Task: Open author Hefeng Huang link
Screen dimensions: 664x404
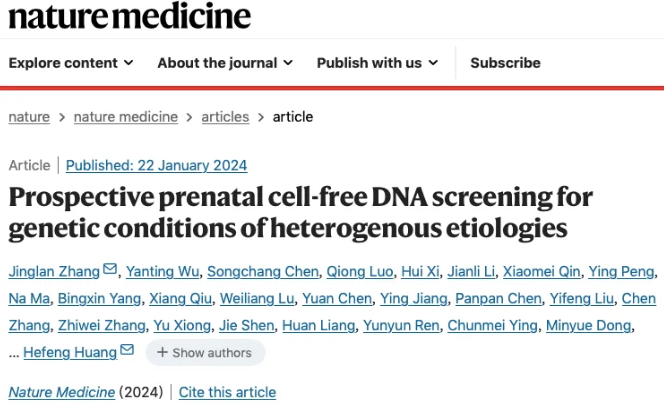Action: coord(70,352)
